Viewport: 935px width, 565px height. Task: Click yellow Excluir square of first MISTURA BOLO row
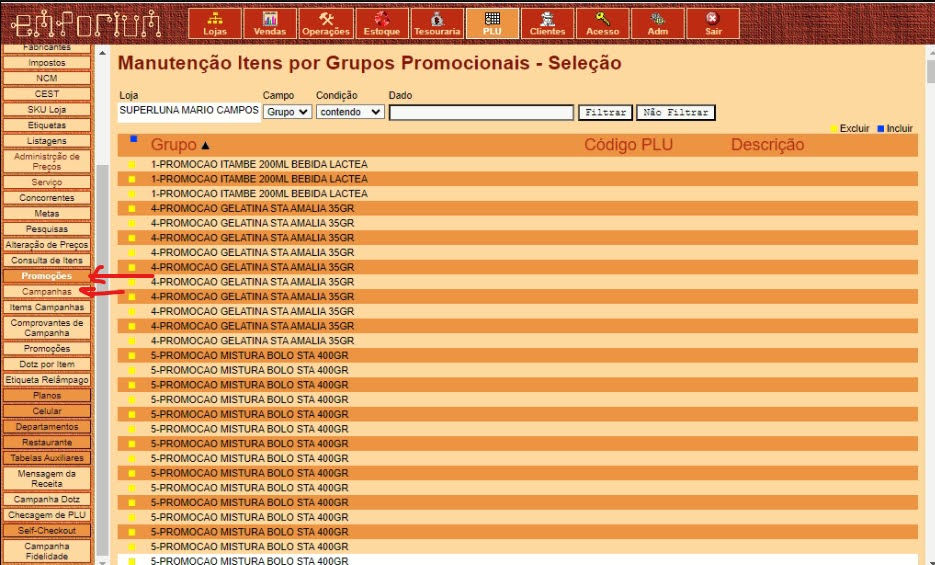132,356
